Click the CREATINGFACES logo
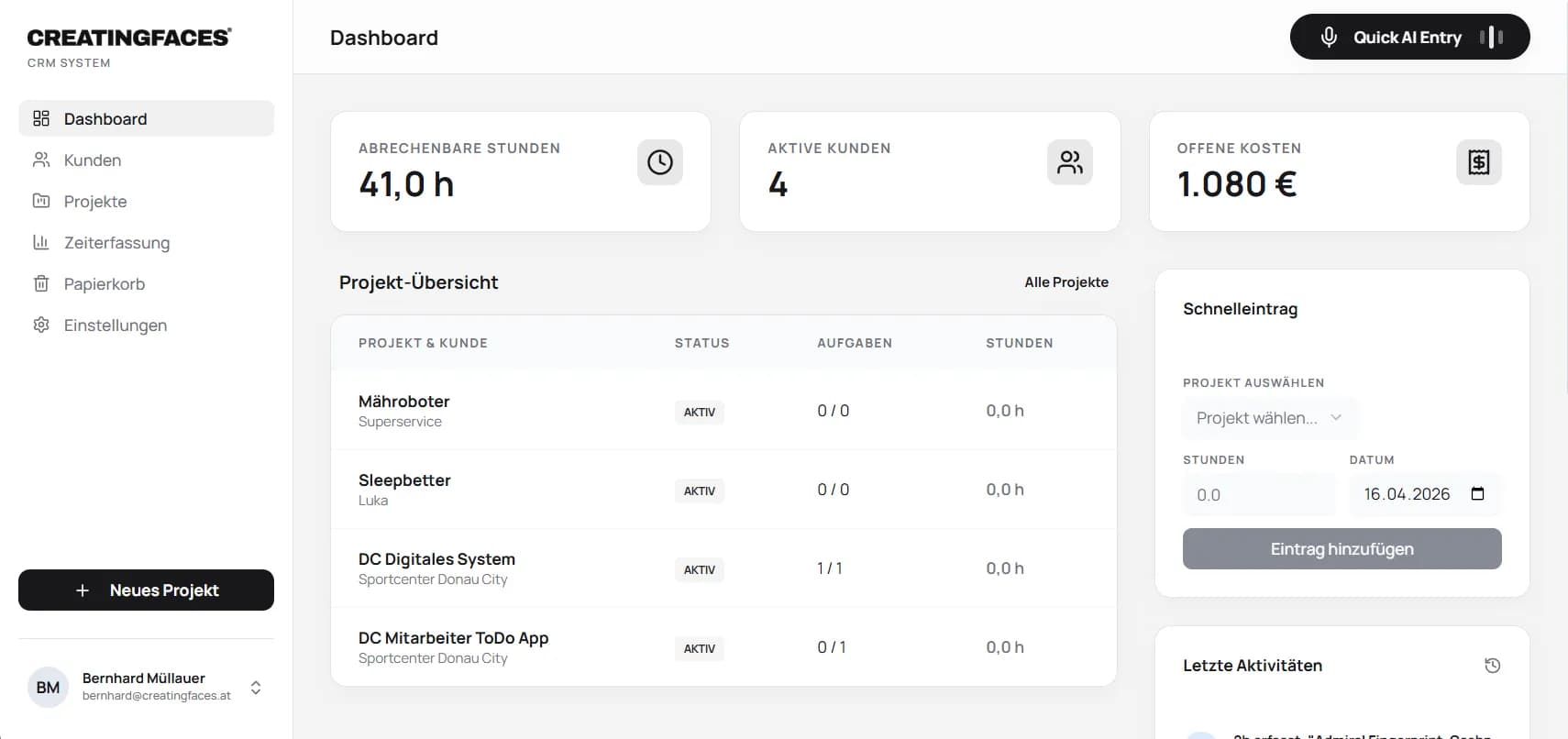Screen dimensions: 1568x739 pos(129,38)
